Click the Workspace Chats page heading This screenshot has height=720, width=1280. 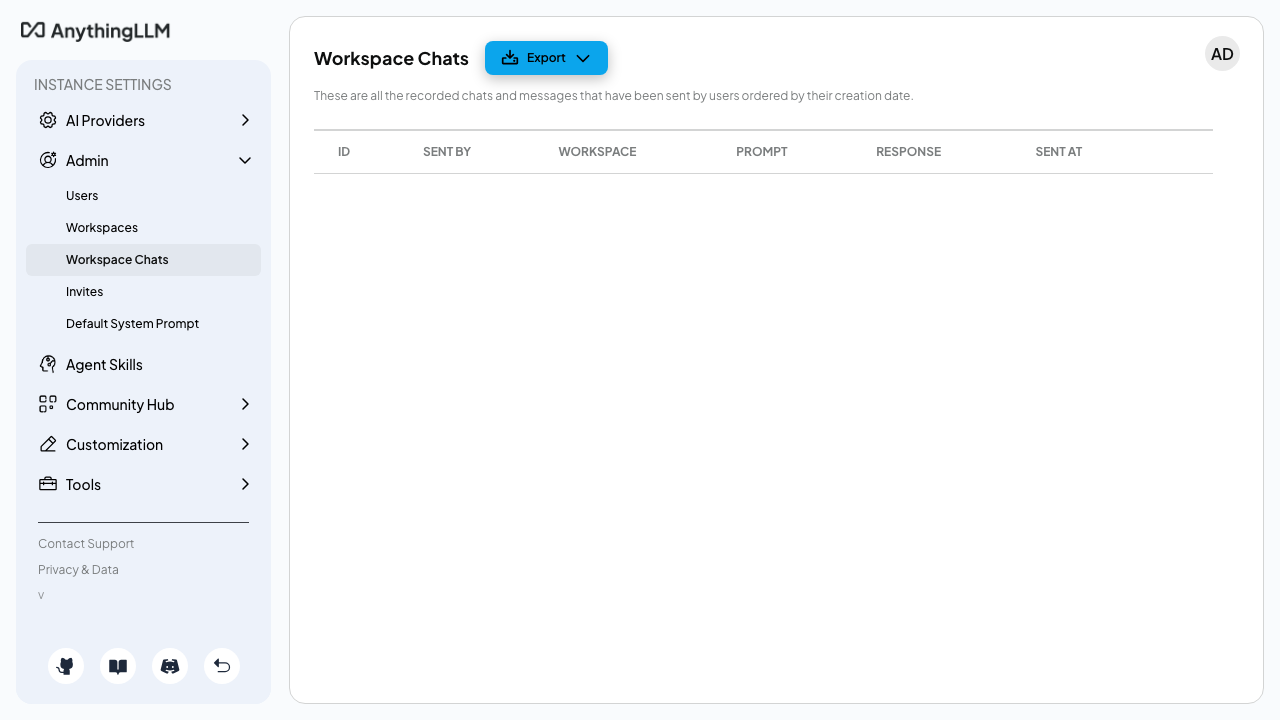(x=391, y=58)
